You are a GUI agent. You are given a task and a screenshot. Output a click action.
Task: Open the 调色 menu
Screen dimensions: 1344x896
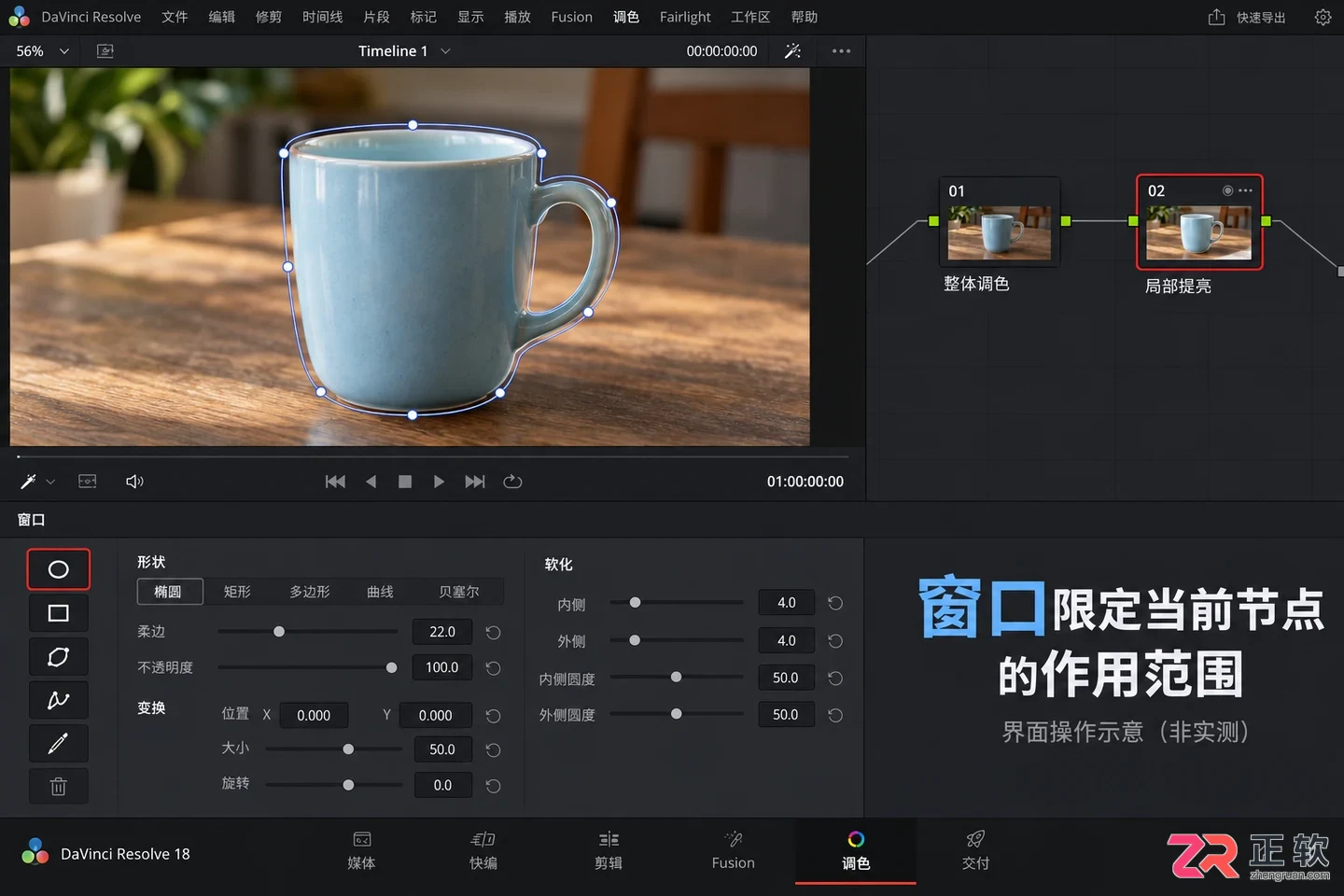(x=626, y=17)
